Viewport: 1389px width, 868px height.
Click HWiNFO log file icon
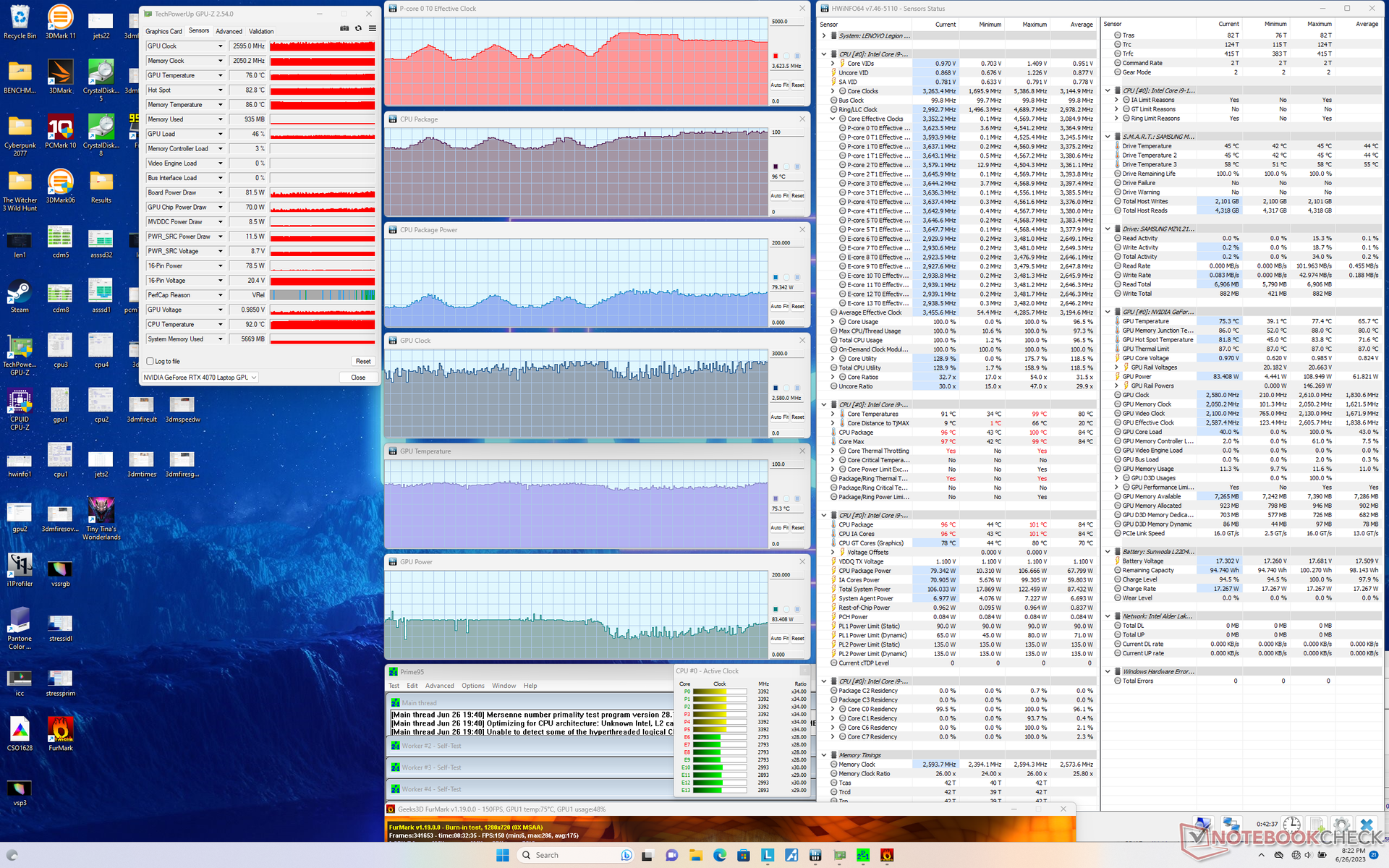1317,825
